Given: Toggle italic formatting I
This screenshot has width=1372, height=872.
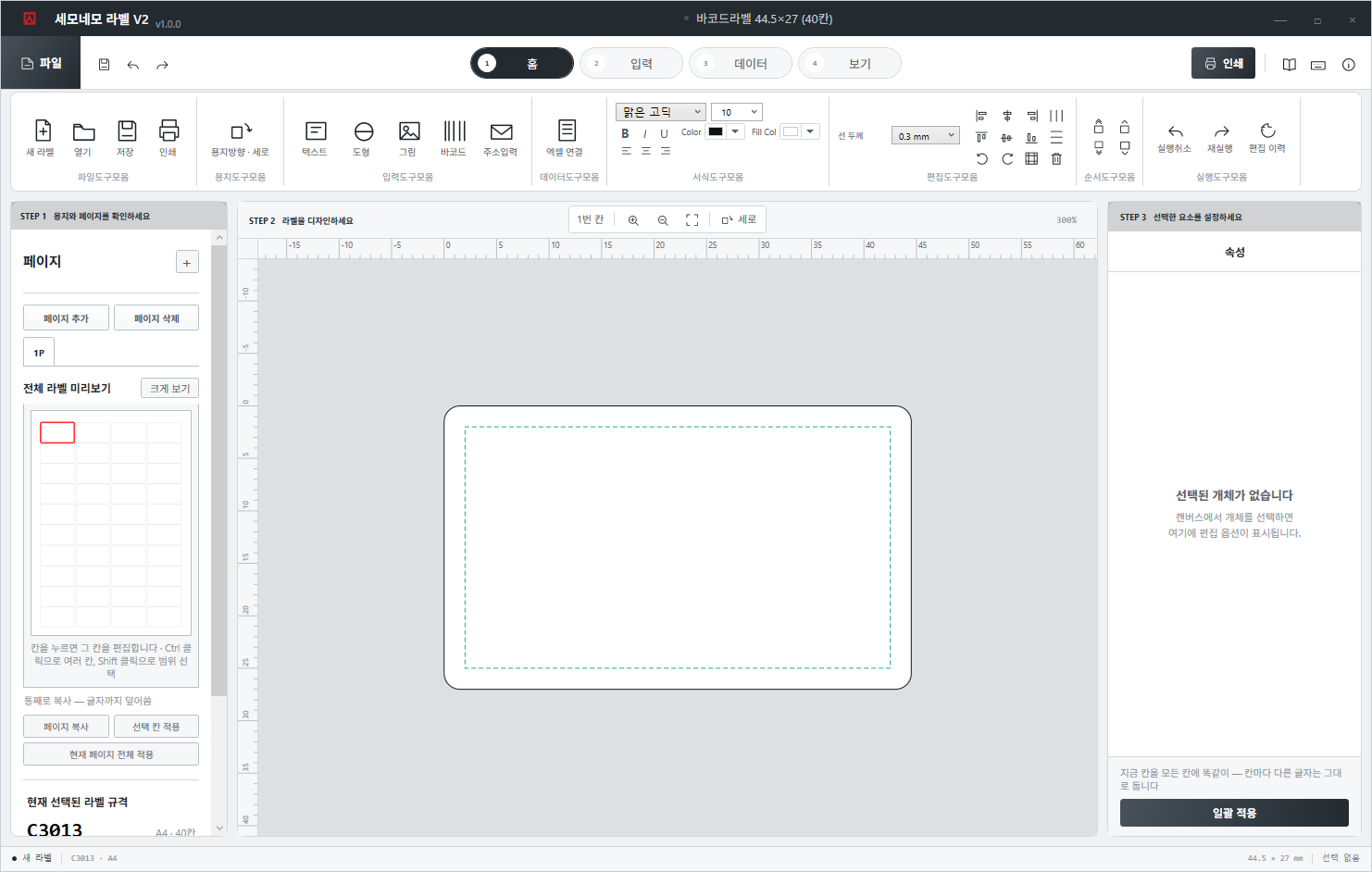Looking at the screenshot, I should pos(644,133).
